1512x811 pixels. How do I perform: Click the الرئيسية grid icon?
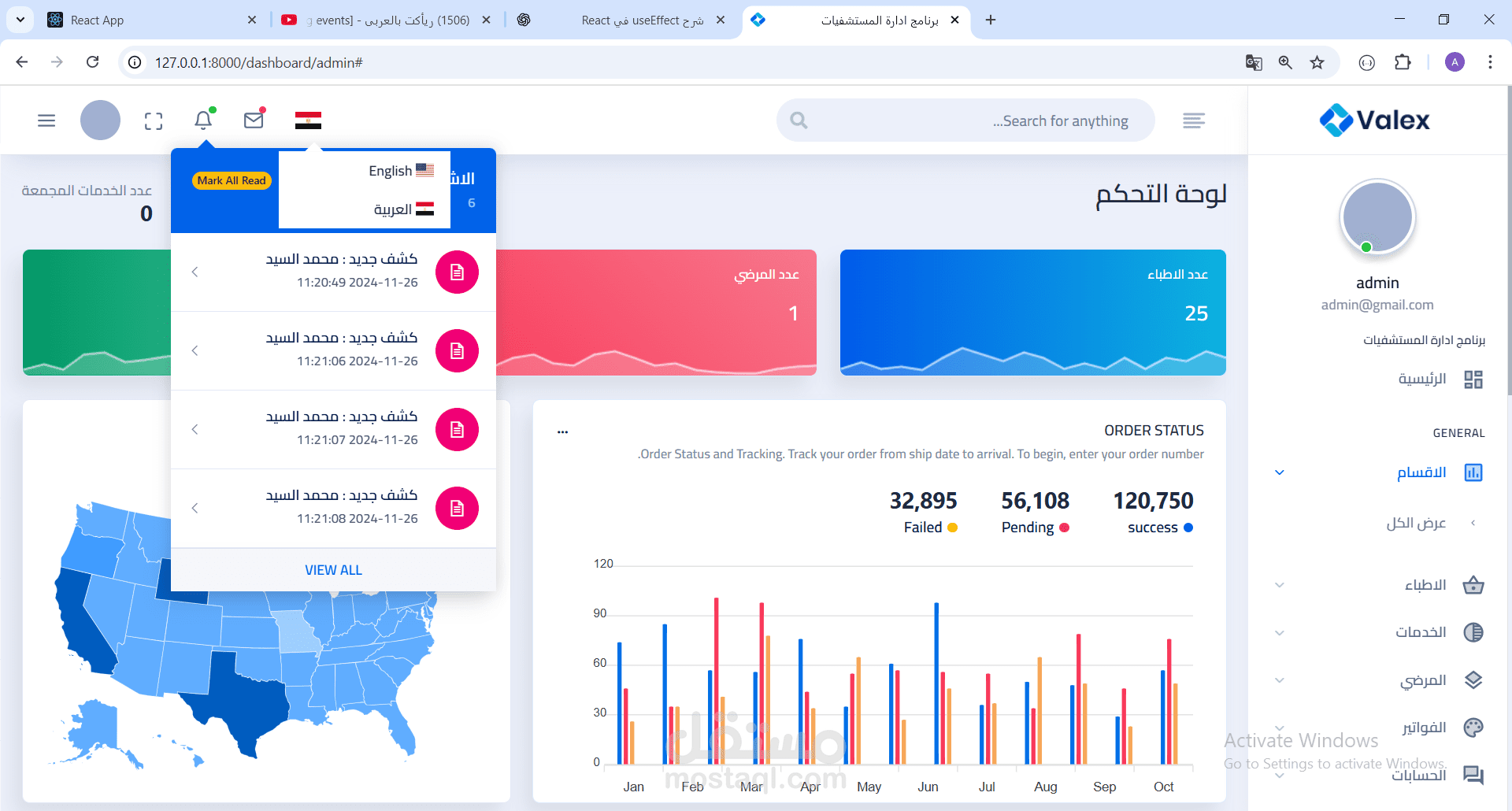pyautogui.click(x=1473, y=380)
